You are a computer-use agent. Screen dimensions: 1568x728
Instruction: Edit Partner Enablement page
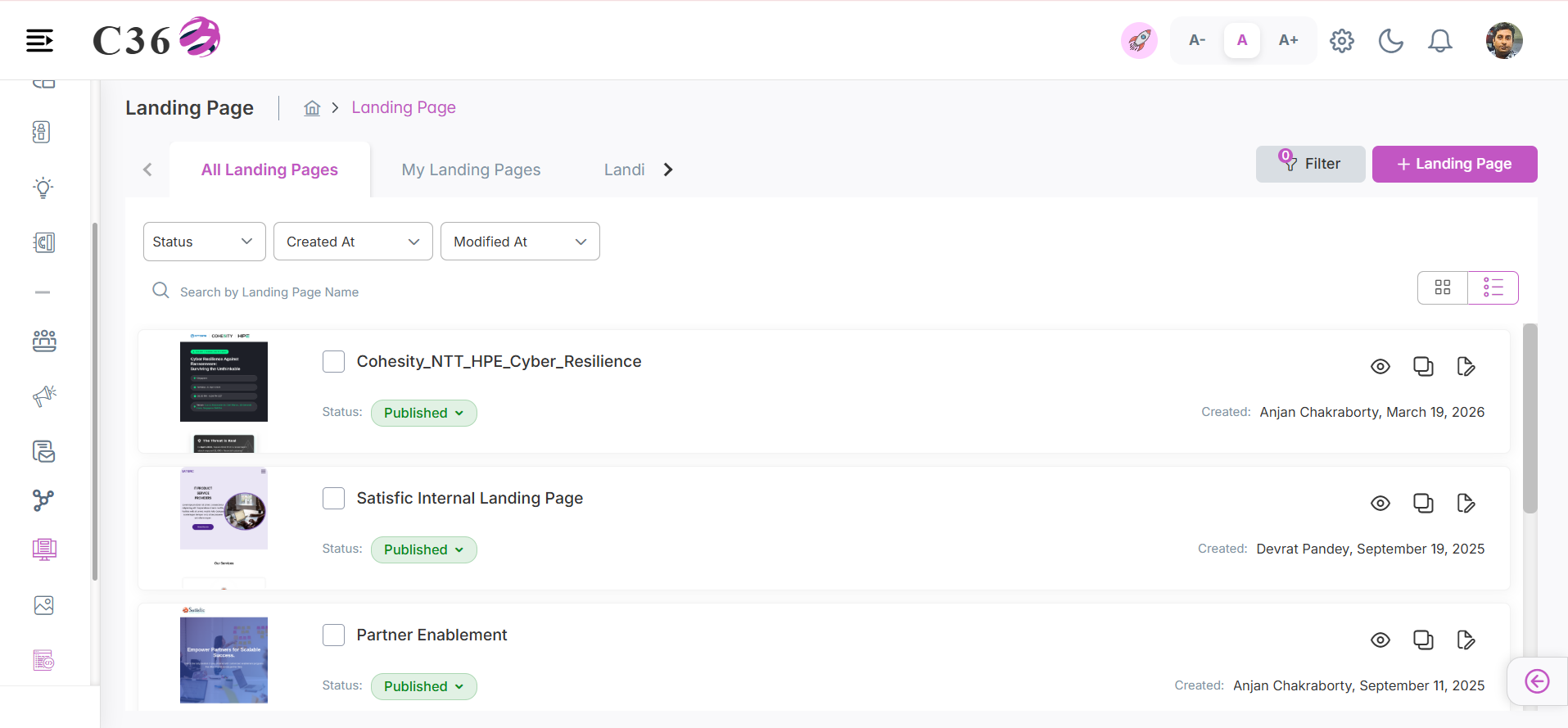coord(1466,640)
